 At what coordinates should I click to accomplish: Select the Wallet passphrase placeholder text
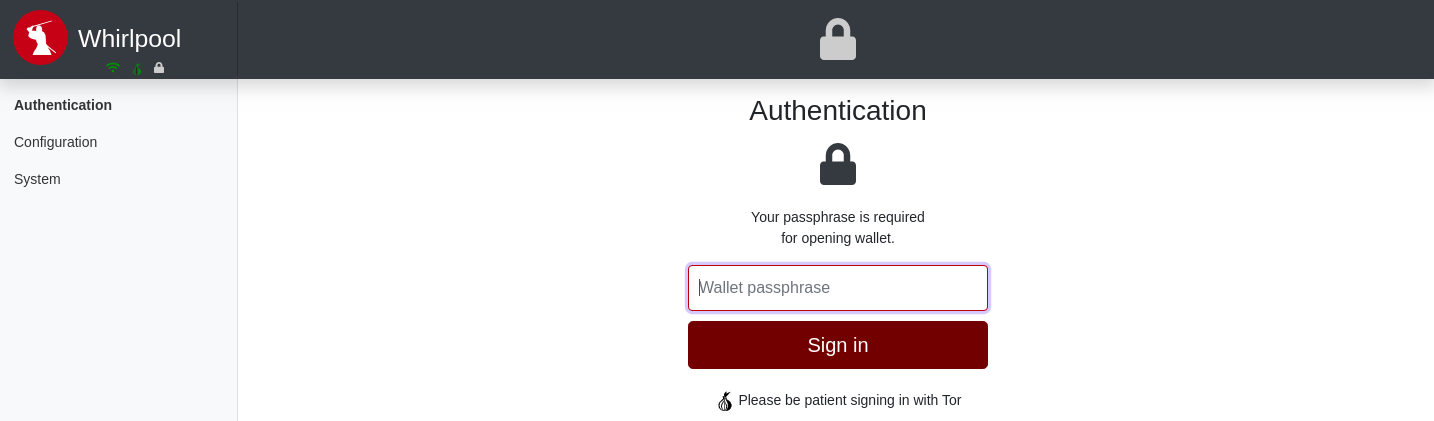(x=765, y=288)
